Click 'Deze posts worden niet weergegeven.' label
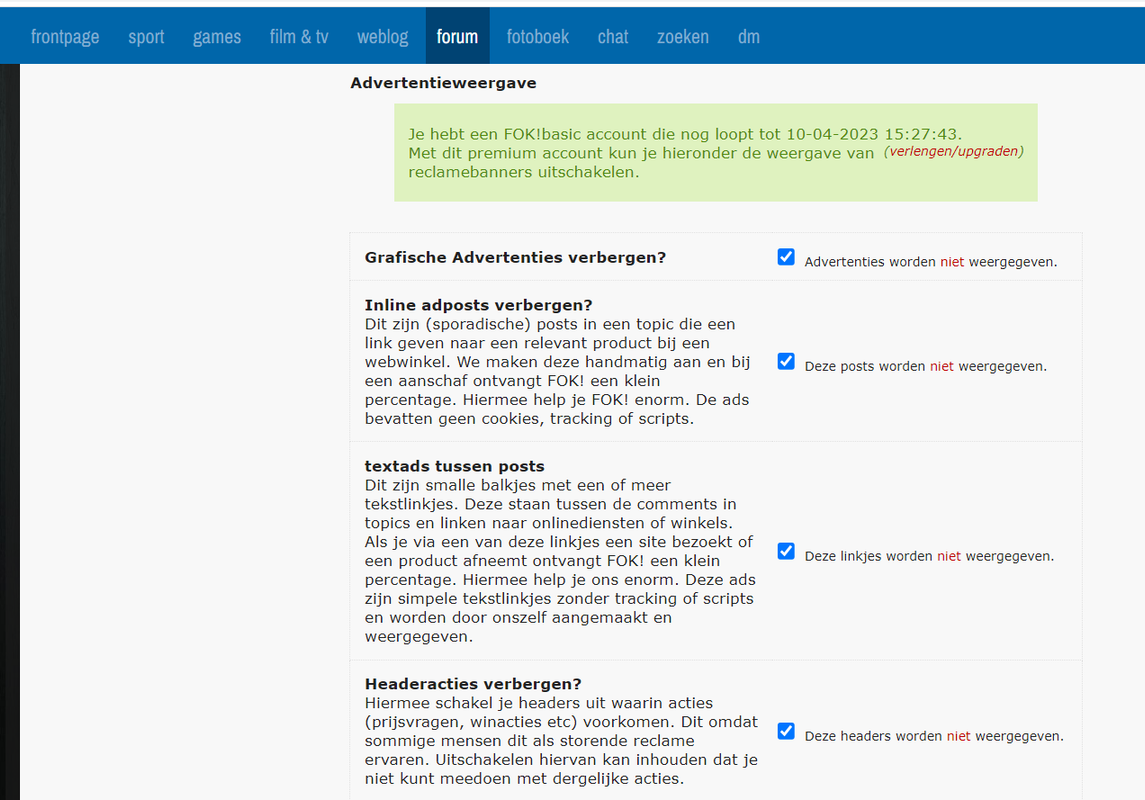 [925, 366]
